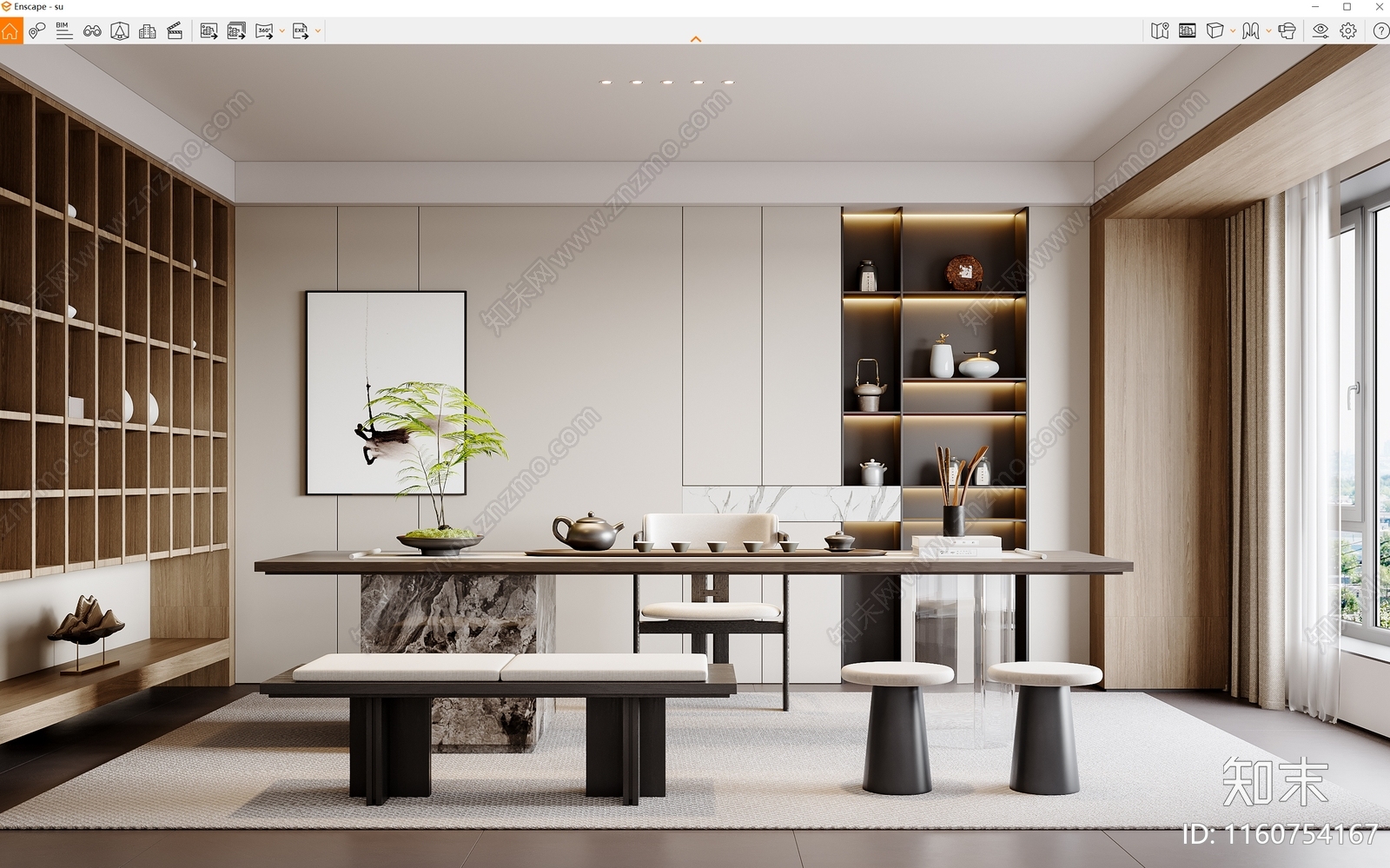Open the video editor clapperboard
Image resolution: width=1390 pixels, height=868 pixels.
coord(175,31)
